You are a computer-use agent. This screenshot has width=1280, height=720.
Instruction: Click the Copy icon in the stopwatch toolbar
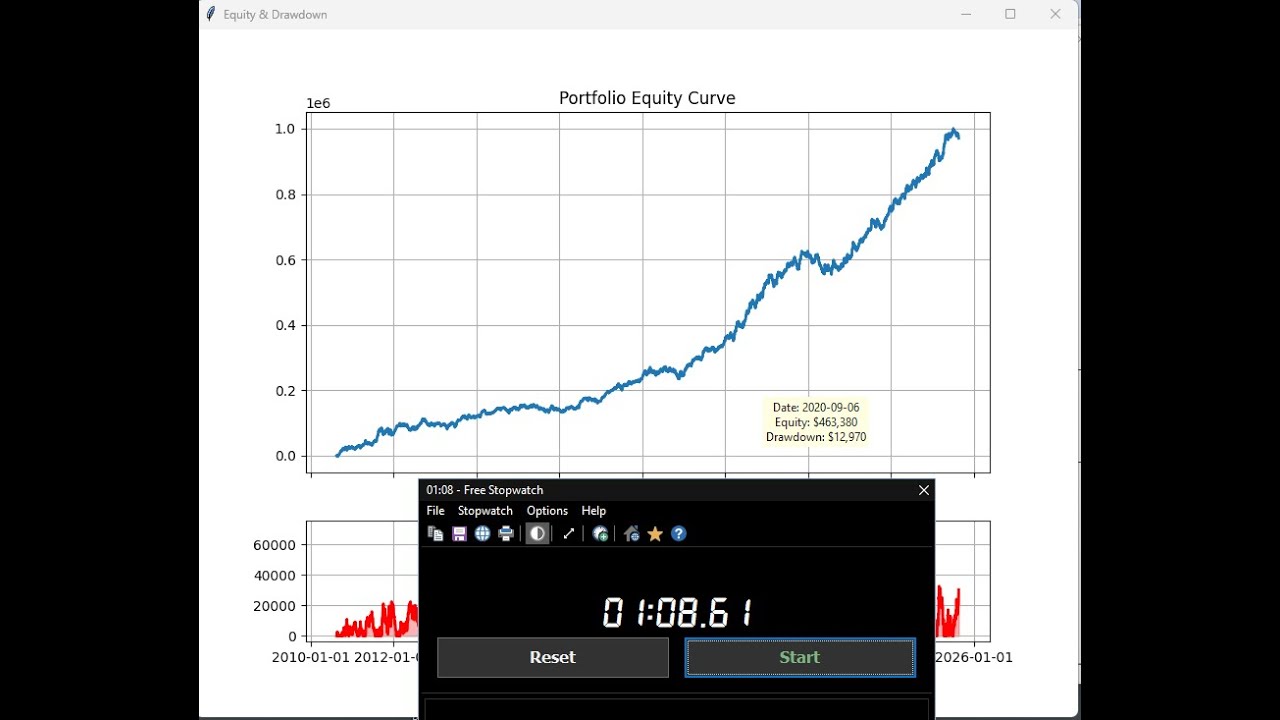coord(435,534)
